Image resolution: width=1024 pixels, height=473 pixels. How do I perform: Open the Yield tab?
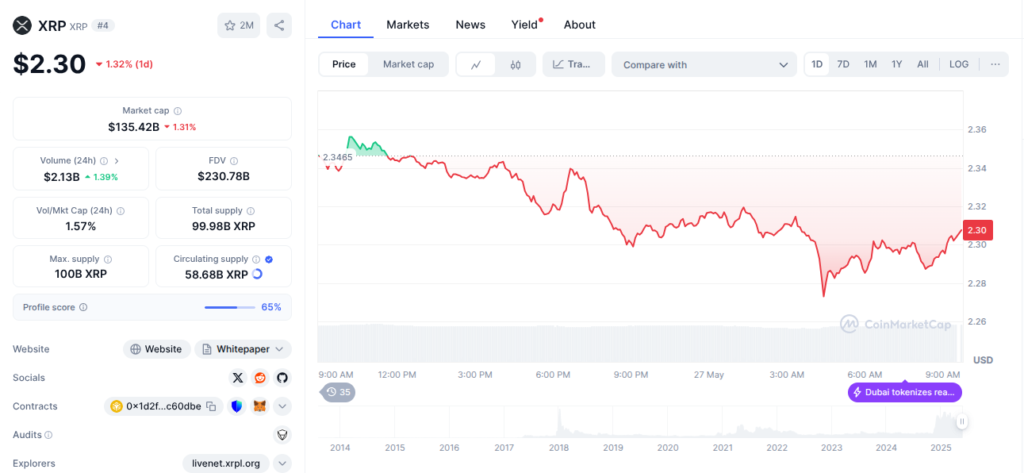click(x=524, y=25)
